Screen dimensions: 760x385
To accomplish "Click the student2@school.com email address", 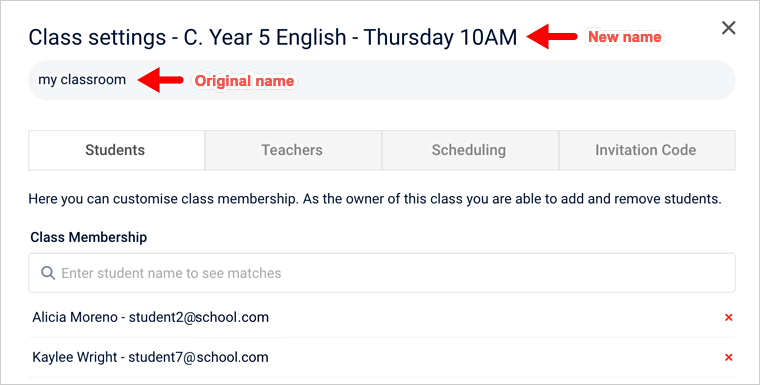I will coord(199,318).
